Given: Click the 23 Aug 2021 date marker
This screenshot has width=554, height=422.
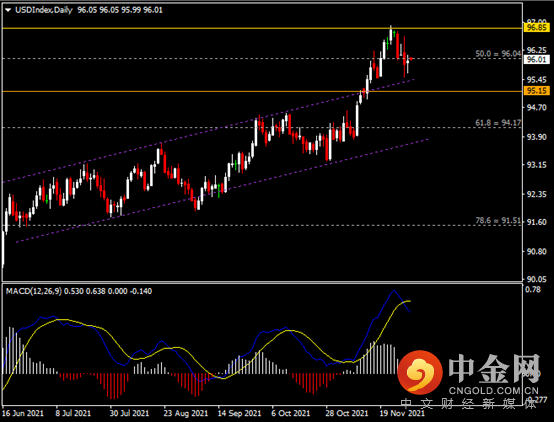Looking at the screenshot, I should [x=185, y=413].
